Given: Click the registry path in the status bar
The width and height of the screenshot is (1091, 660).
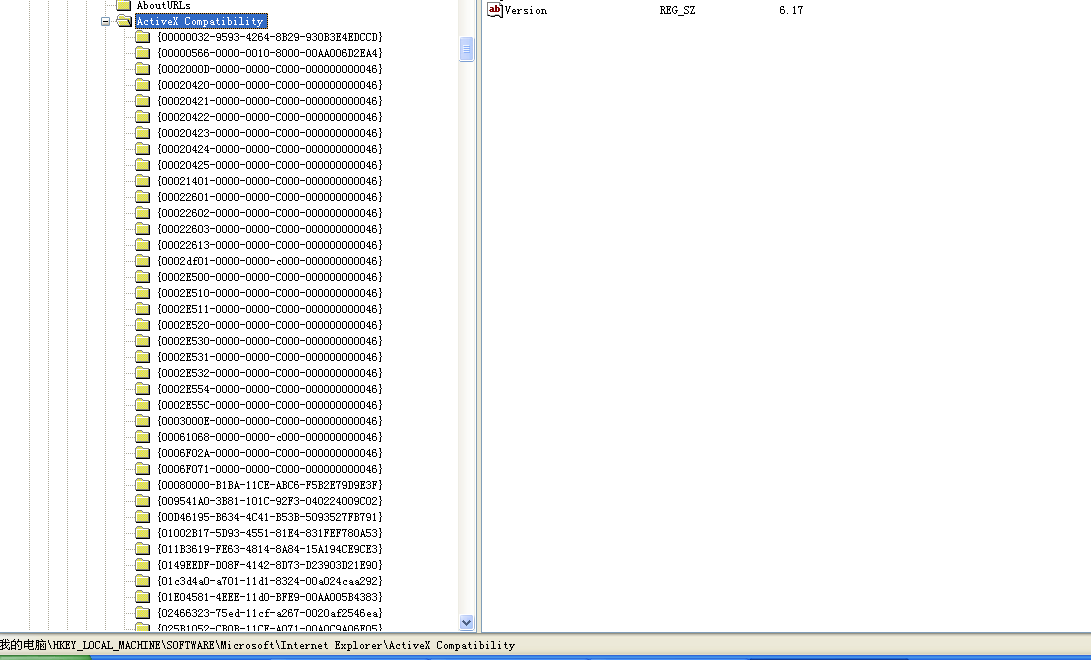Looking at the screenshot, I should 260,646.
